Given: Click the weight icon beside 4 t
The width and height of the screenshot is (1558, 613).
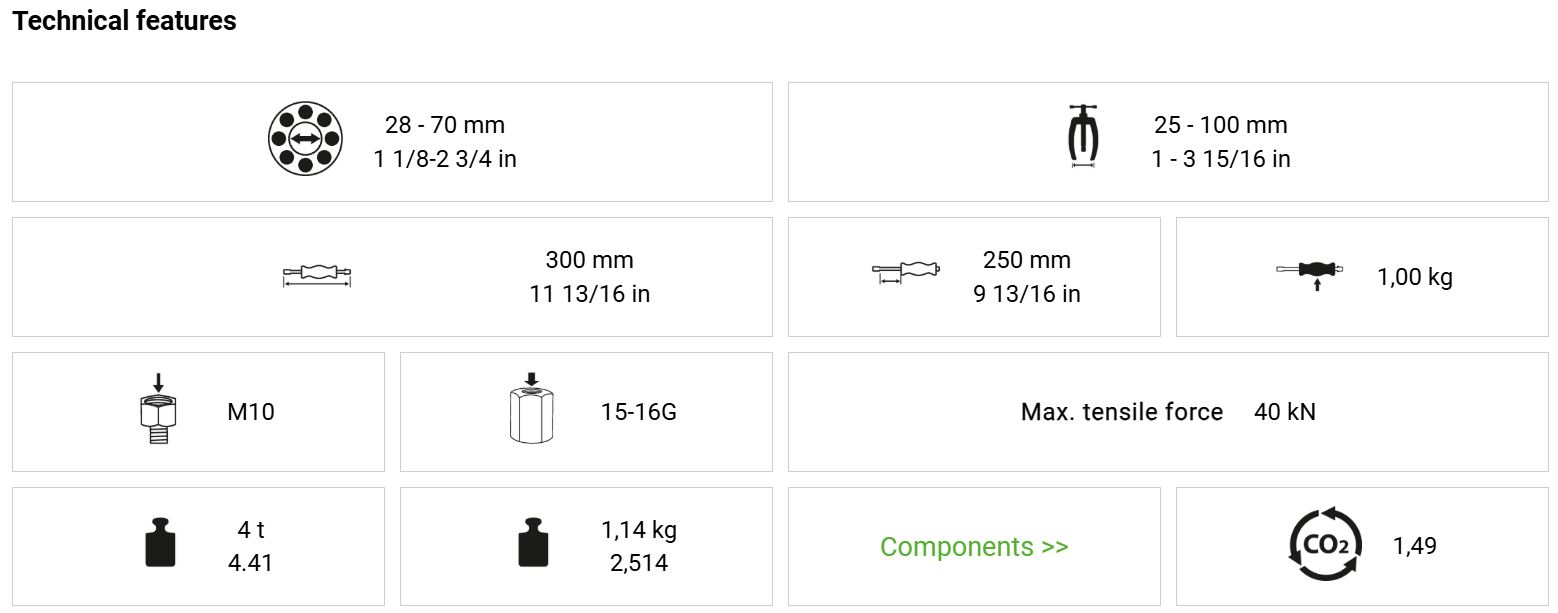Looking at the screenshot, I should pos(160,543).
